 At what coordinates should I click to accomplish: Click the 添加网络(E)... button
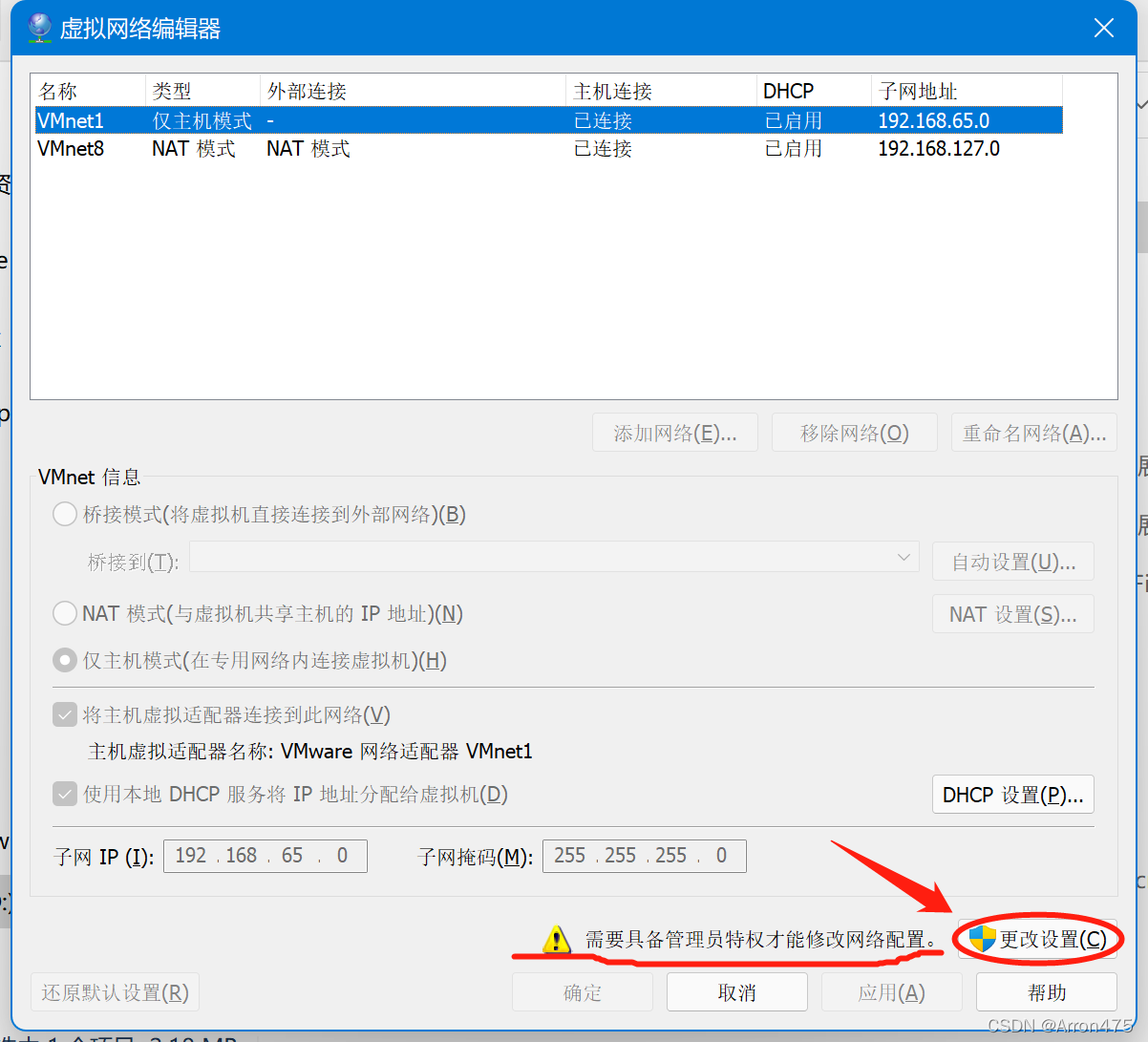(x=675, y=434)
